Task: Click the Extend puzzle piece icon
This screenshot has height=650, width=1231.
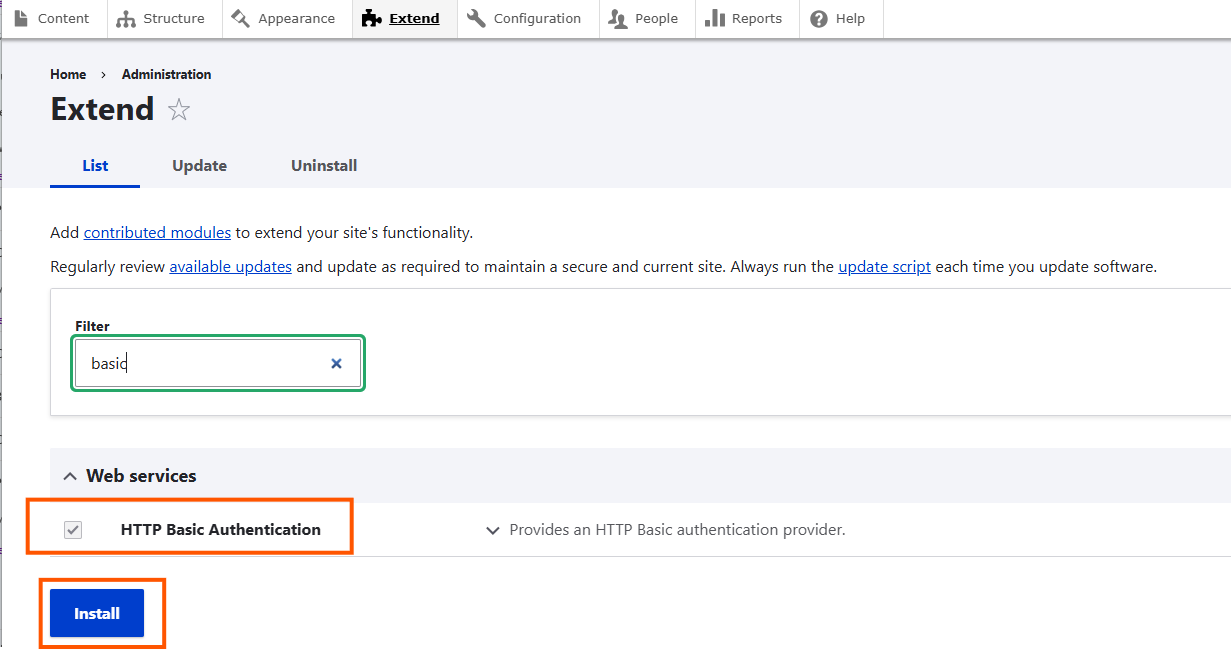Action: click(x=372, y=19)
